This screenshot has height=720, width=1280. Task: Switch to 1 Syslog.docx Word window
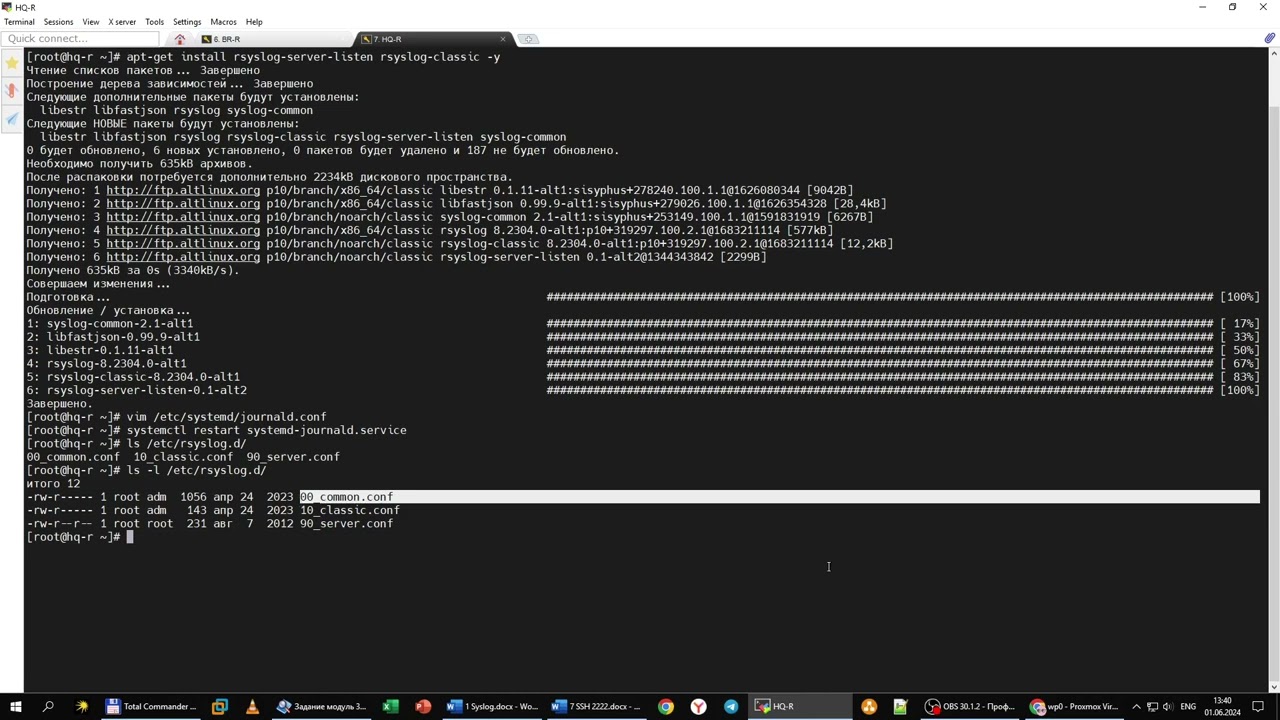coord(492,706)
